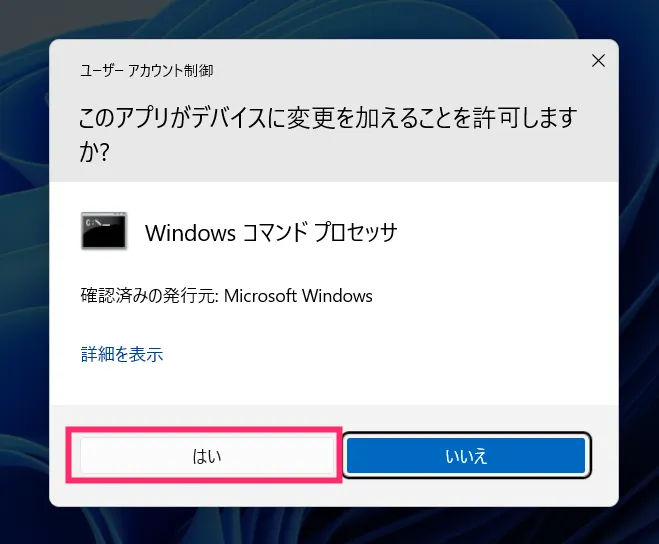Image resolution: width=659 pixels, height=544 pixels.
Task: Click the Windows コマンド プロセッサ app name
Action: click(271, 232)
